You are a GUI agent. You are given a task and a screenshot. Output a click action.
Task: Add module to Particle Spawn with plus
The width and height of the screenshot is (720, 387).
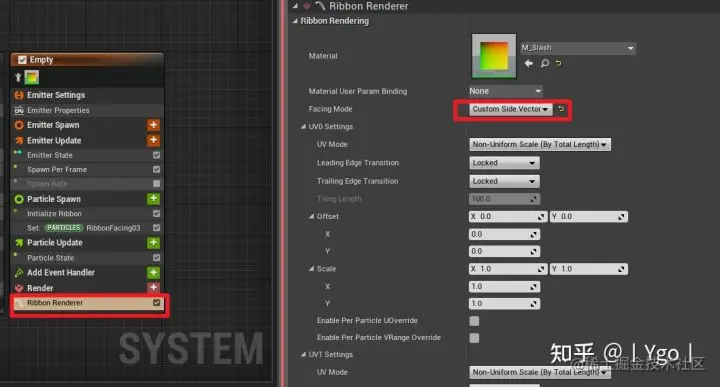point(153,198)
